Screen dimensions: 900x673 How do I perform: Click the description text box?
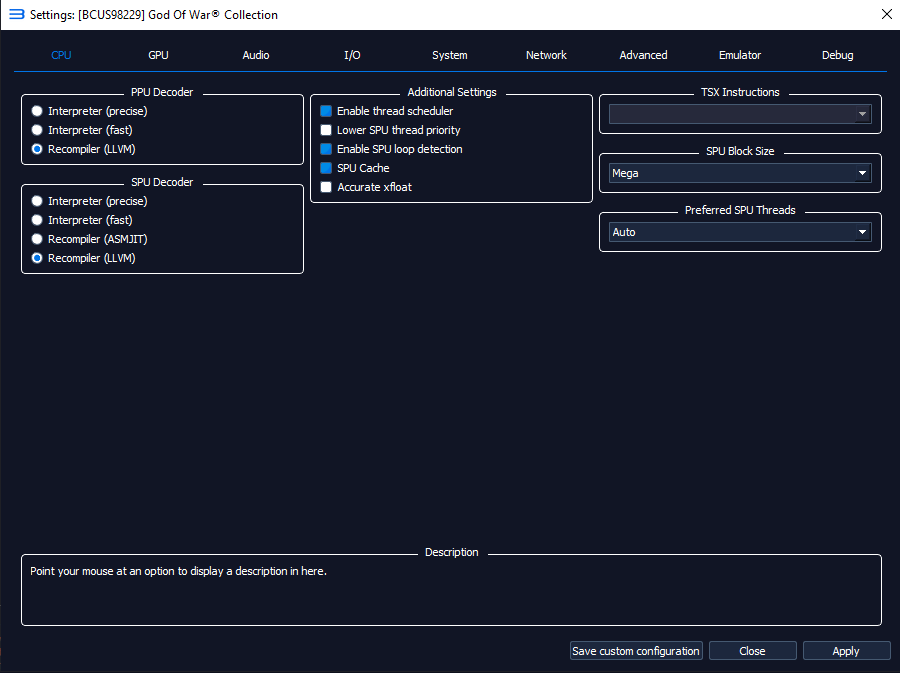(451, 591)
